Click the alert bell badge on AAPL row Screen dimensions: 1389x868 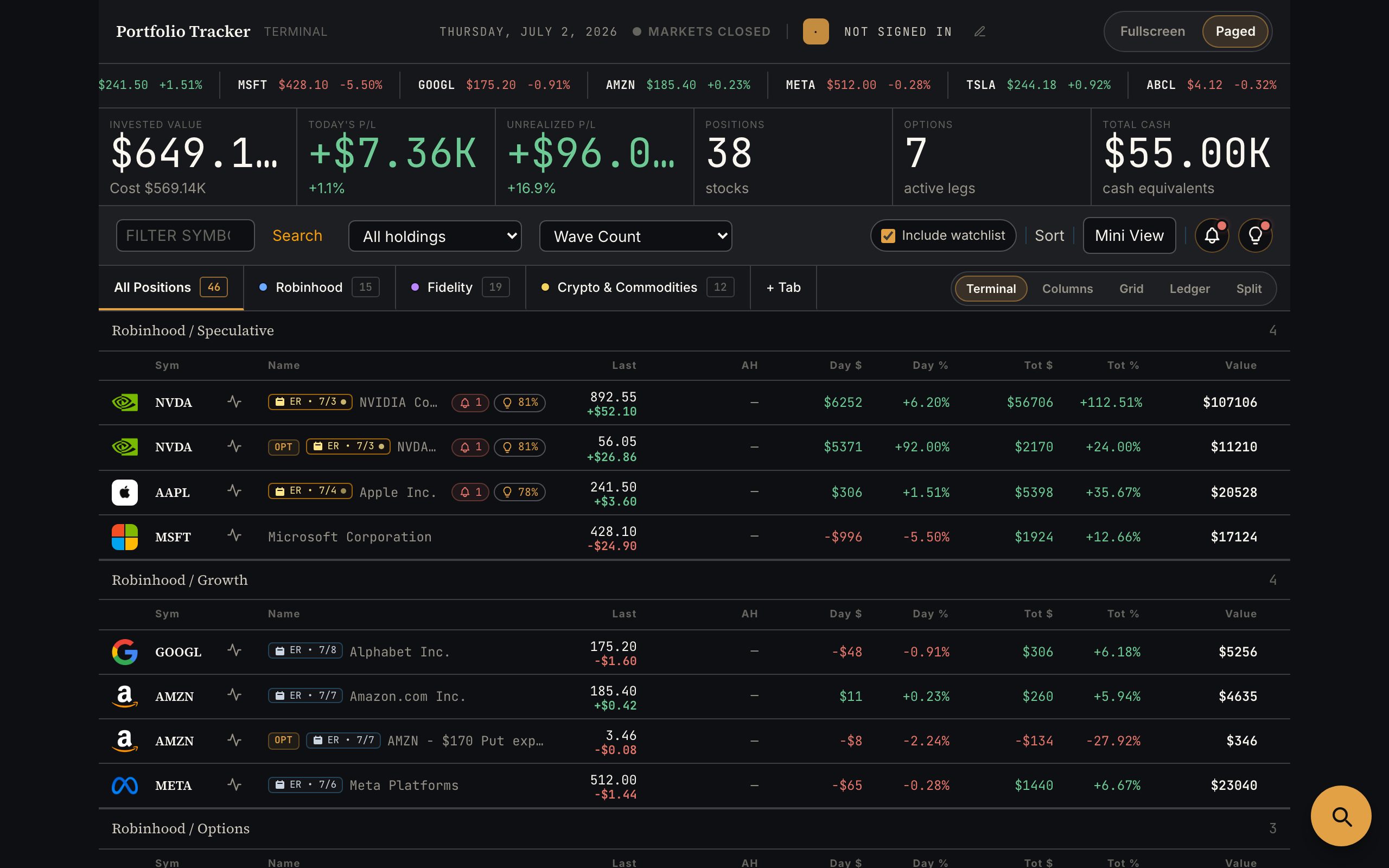470,492
